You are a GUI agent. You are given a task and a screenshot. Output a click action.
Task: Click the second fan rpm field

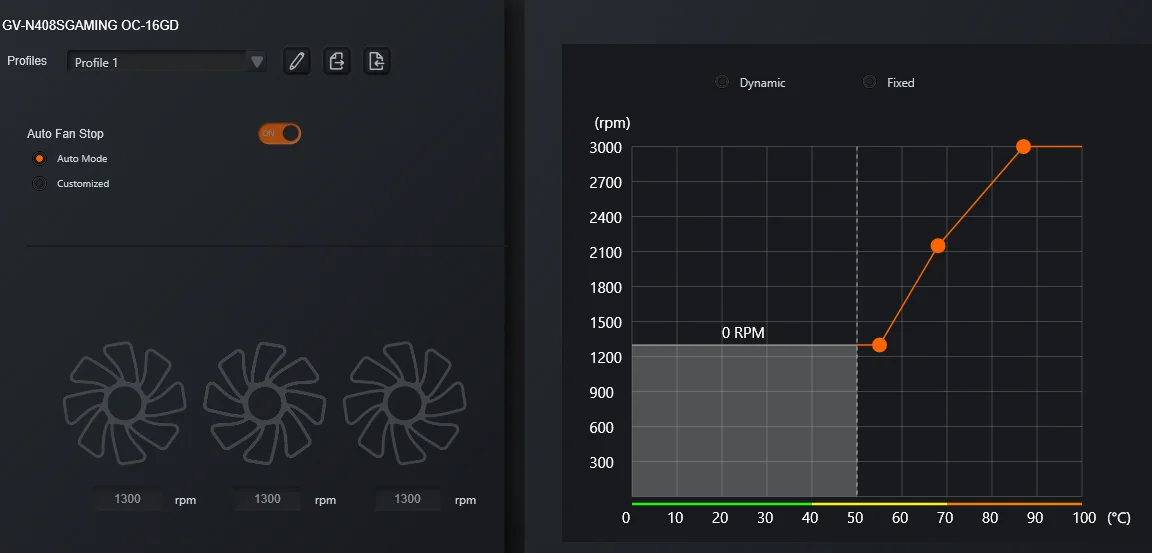pos(267,499)
